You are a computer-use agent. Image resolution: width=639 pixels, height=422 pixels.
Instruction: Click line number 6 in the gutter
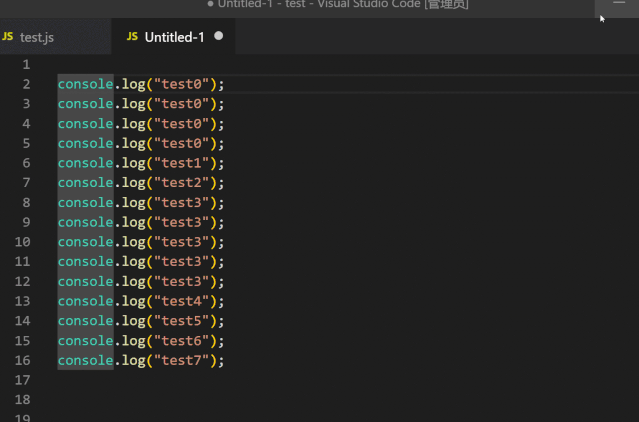click(x=26, y=163)
